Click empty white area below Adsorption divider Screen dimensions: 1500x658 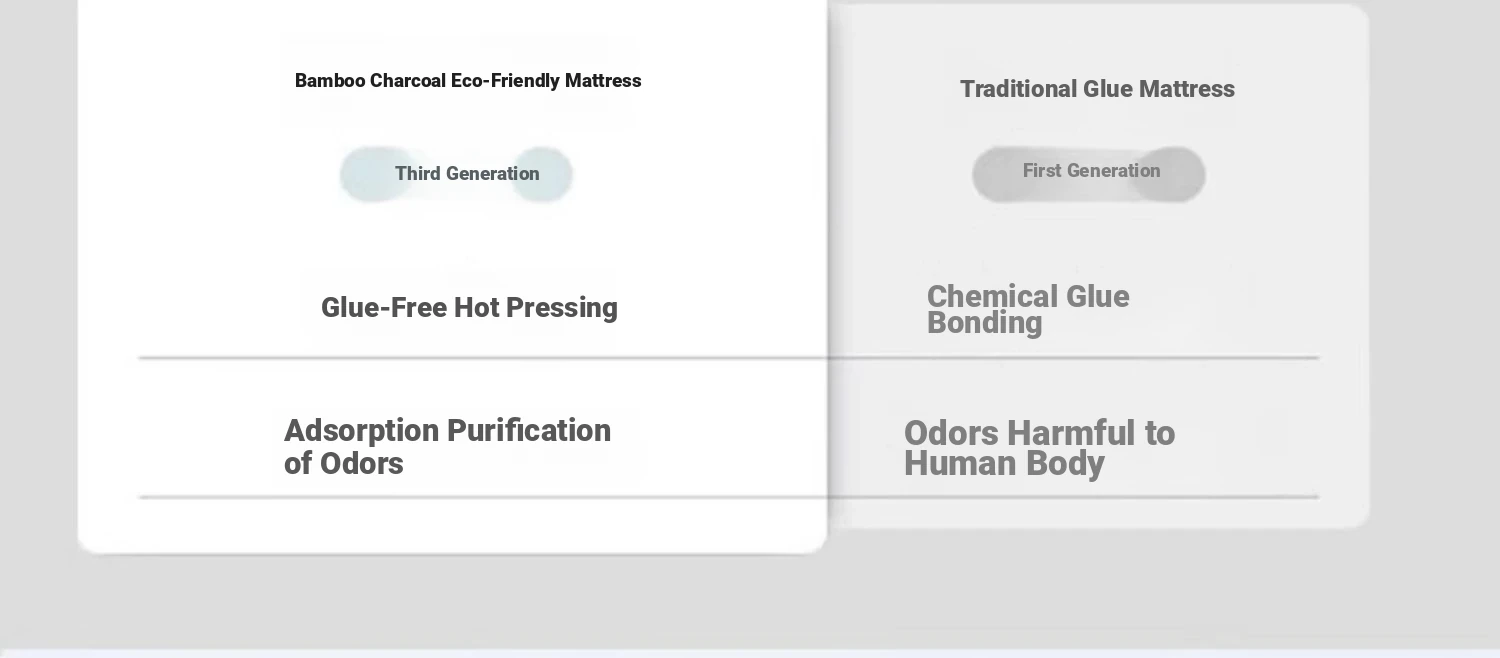click(452, 524)
